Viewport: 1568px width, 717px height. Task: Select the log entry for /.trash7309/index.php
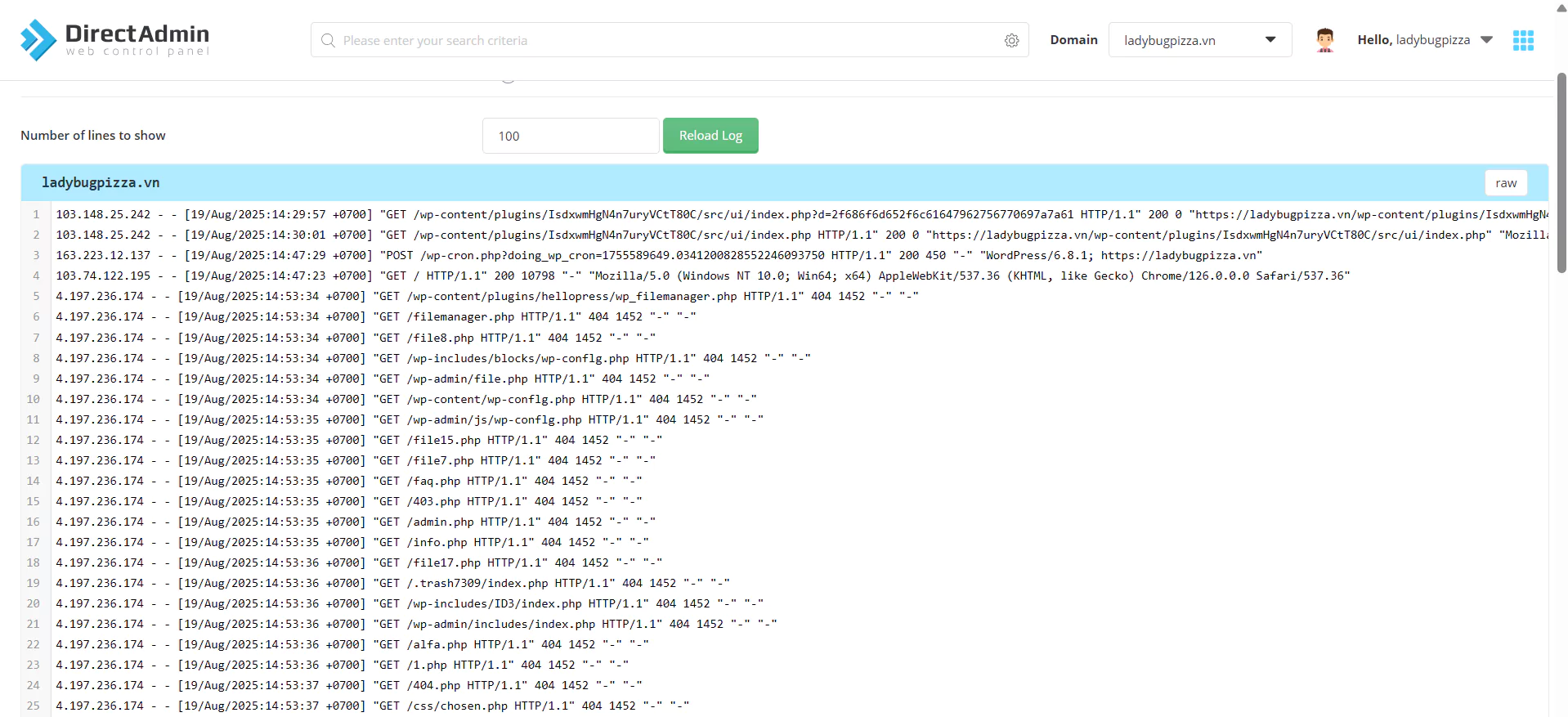[392, 583]
